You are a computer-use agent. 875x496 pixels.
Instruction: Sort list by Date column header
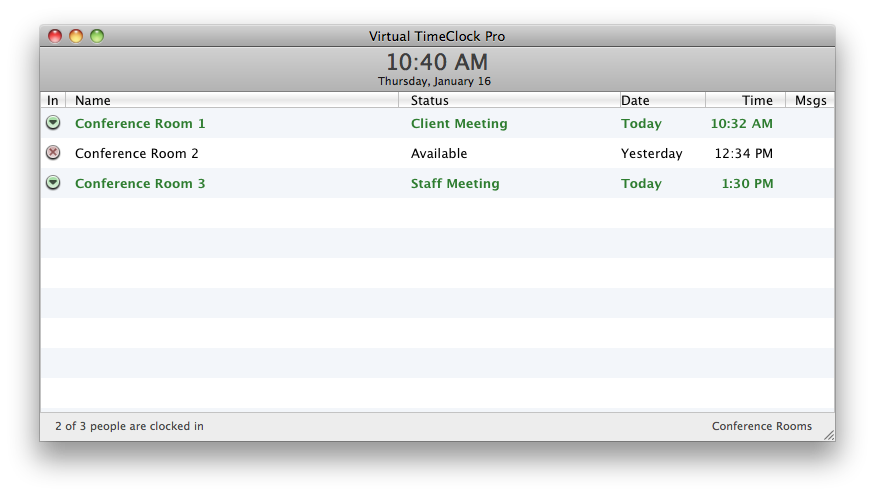click(x=663, y=100)
